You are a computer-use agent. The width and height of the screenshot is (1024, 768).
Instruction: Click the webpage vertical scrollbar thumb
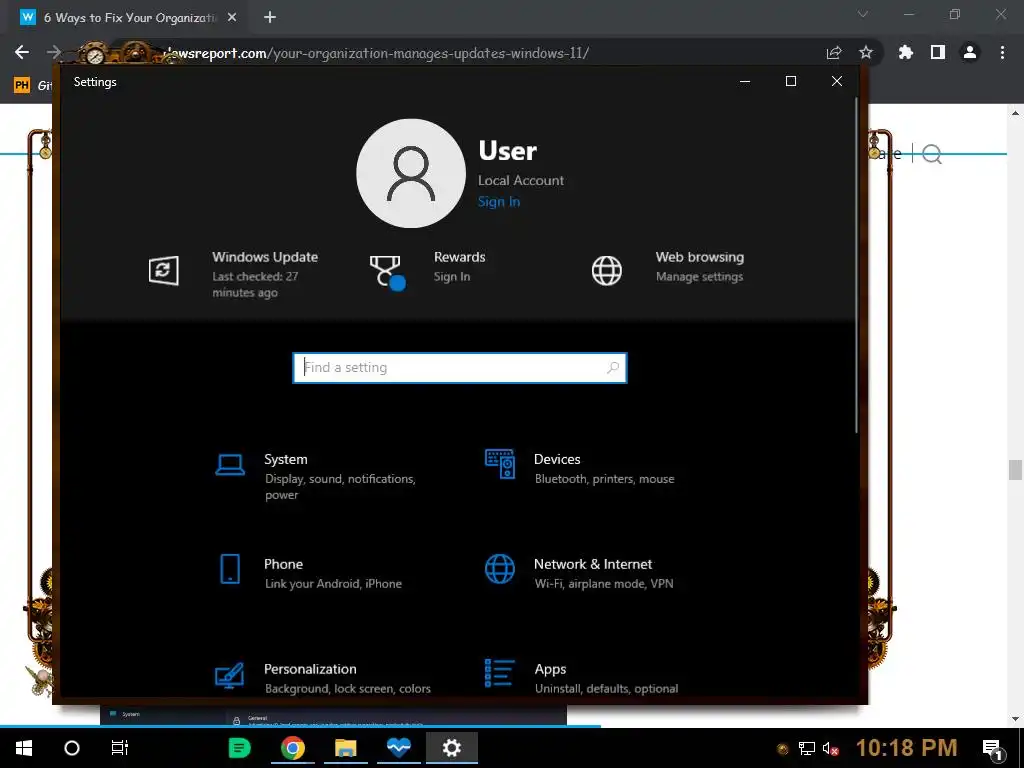point(1015,470)
